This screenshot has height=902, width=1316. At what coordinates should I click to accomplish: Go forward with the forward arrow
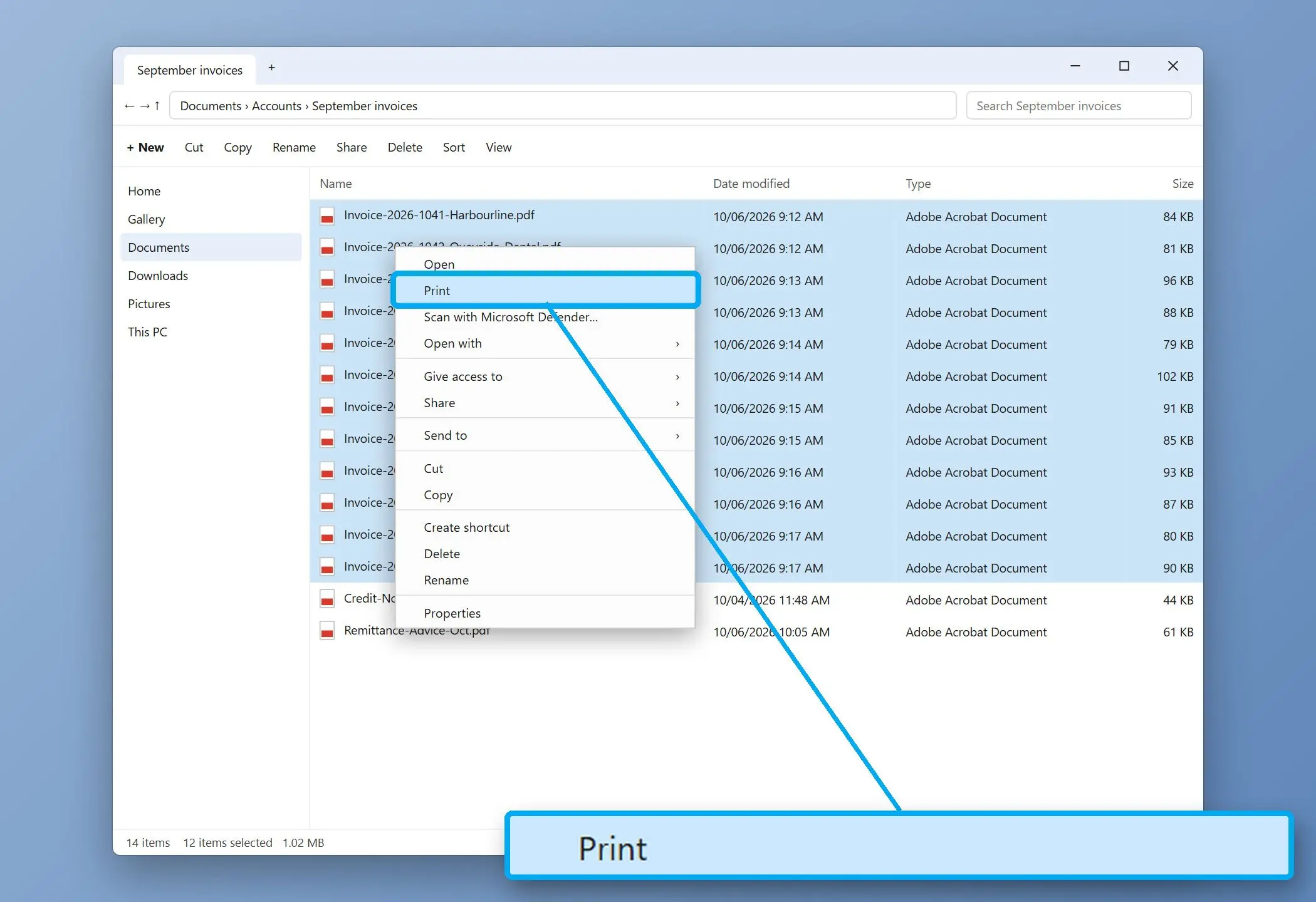point(145,106)
